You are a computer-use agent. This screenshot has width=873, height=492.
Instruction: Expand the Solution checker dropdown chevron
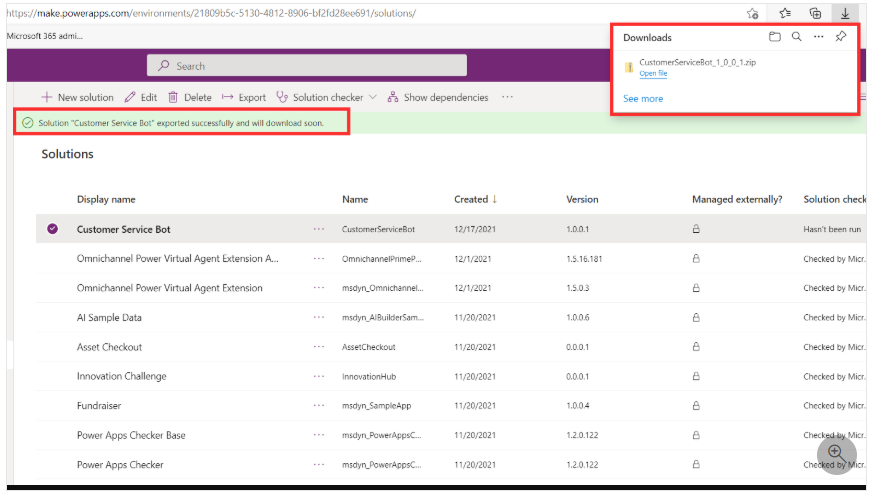373,97
